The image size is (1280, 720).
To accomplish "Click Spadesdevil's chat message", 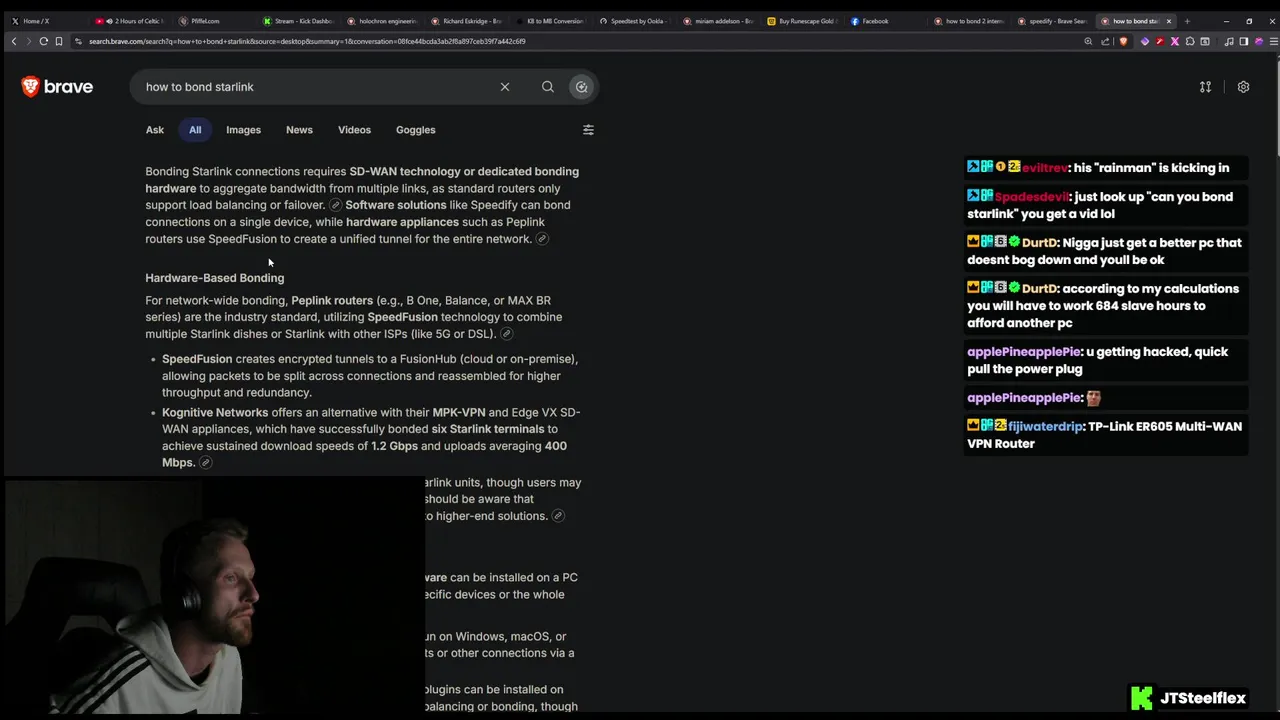I will pyautogui.click(x=1106, y=205).
